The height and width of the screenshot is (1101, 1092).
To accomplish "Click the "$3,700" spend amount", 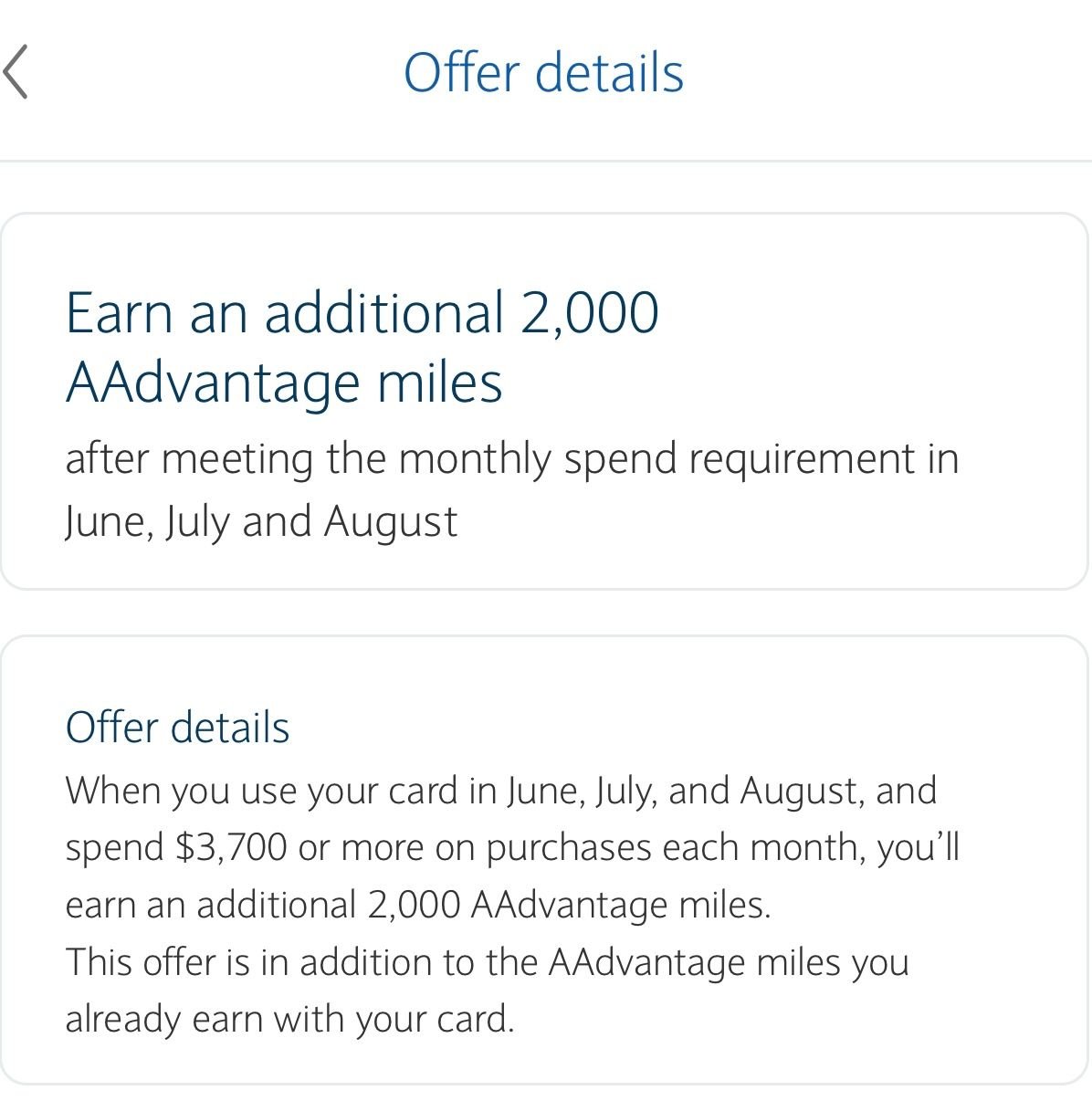I will pos(231,848).
